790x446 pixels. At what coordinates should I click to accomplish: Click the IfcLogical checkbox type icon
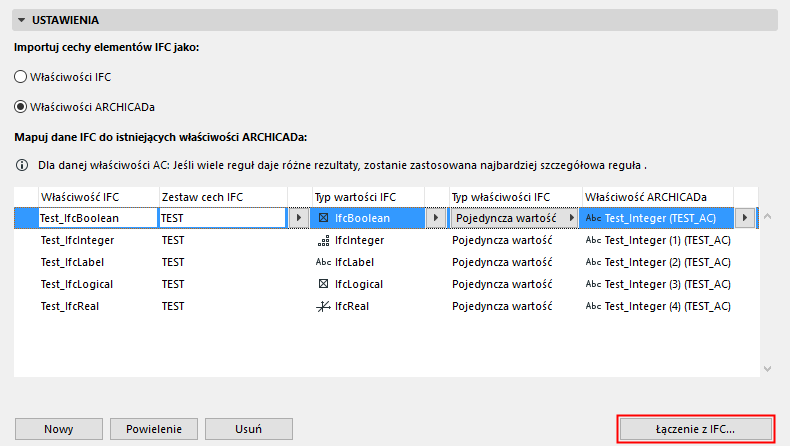[323, 284]
